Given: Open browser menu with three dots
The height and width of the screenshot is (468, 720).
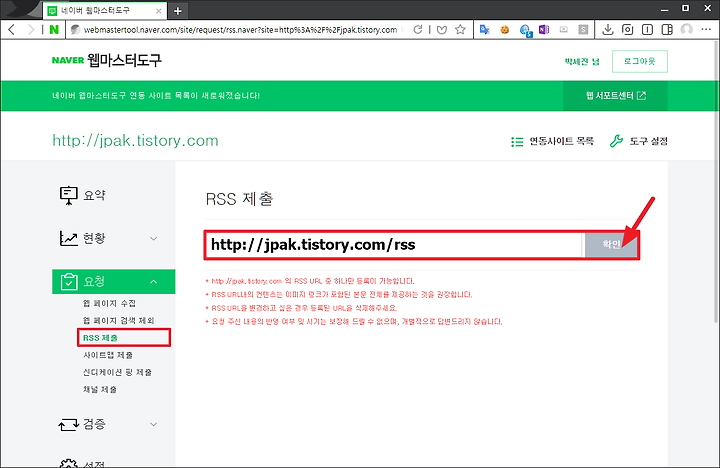Looking at the screenshot, I should [x=706, y=29].
